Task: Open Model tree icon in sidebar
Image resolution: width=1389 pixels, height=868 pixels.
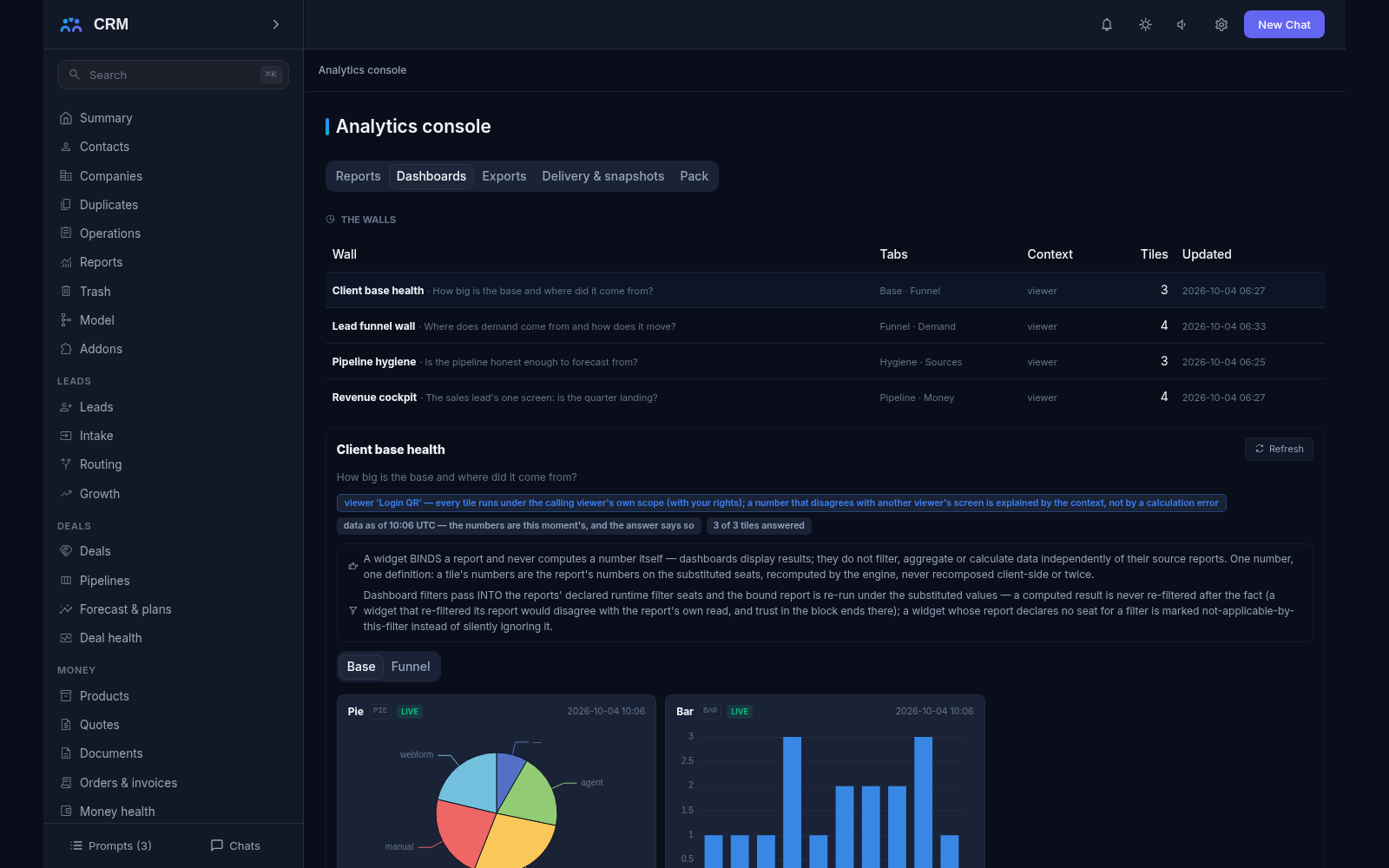Action: pos(66,320)
